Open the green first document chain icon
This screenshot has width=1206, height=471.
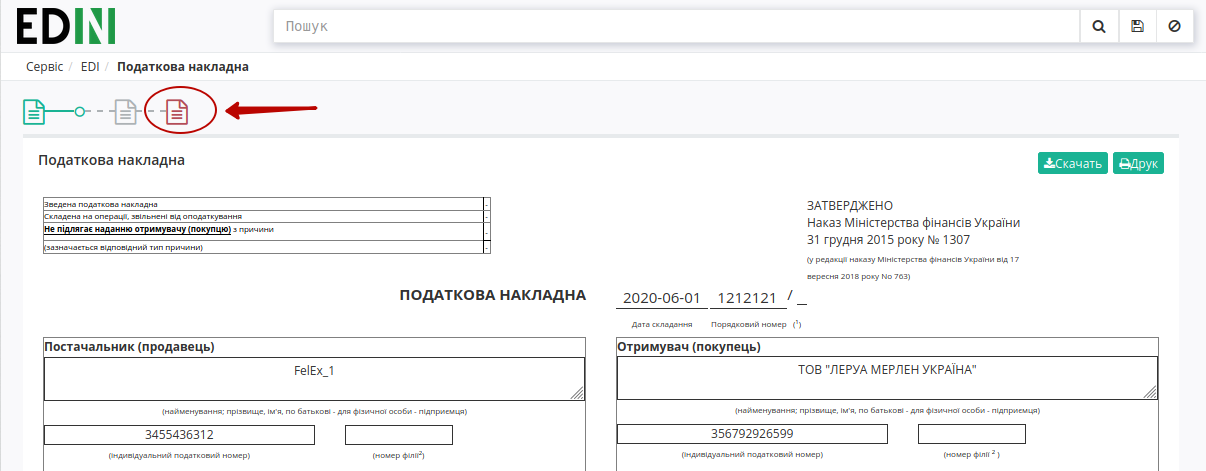(x=35, y=111)
